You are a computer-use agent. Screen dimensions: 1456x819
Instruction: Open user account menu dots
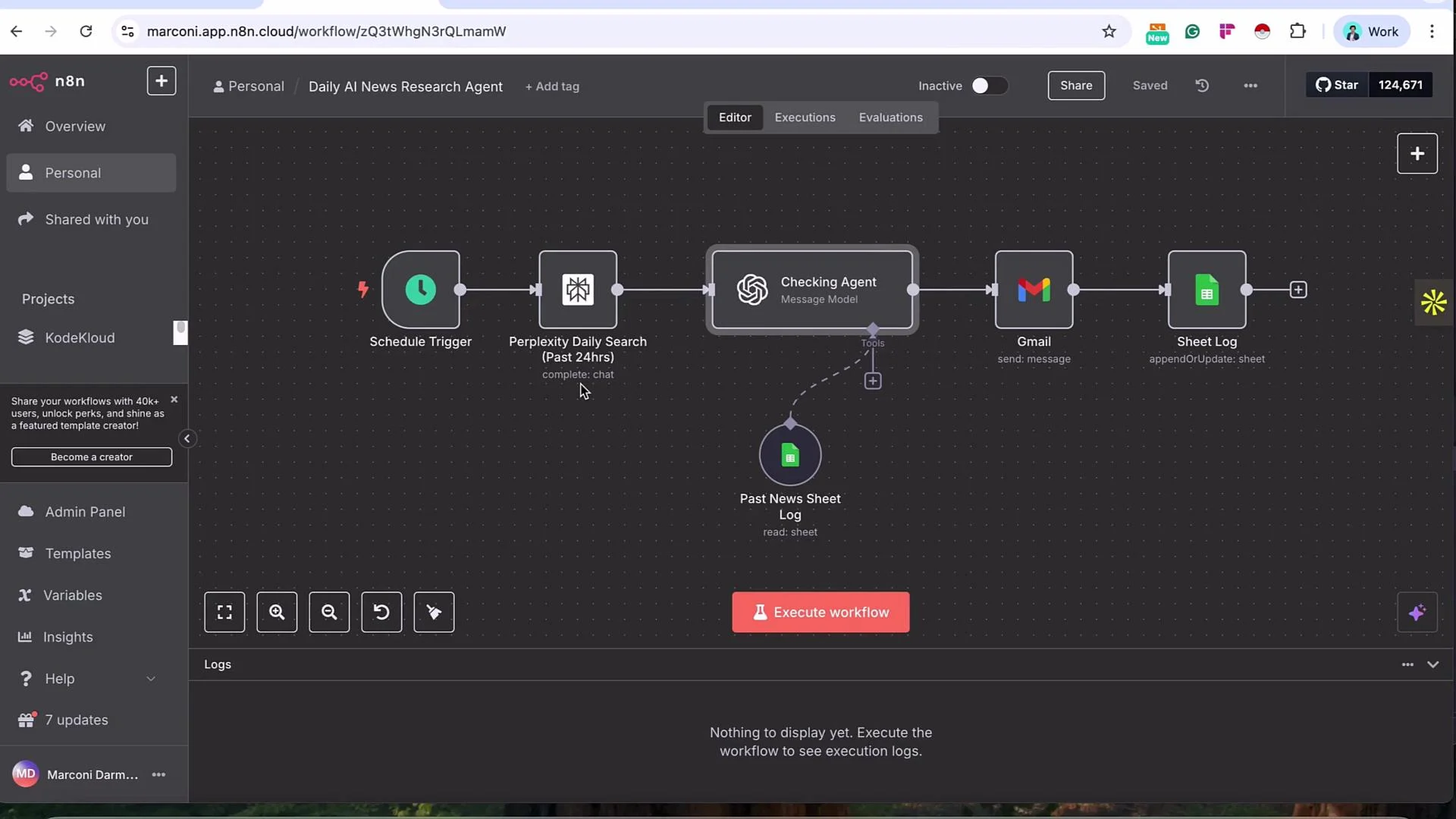(x=158, y=774)
